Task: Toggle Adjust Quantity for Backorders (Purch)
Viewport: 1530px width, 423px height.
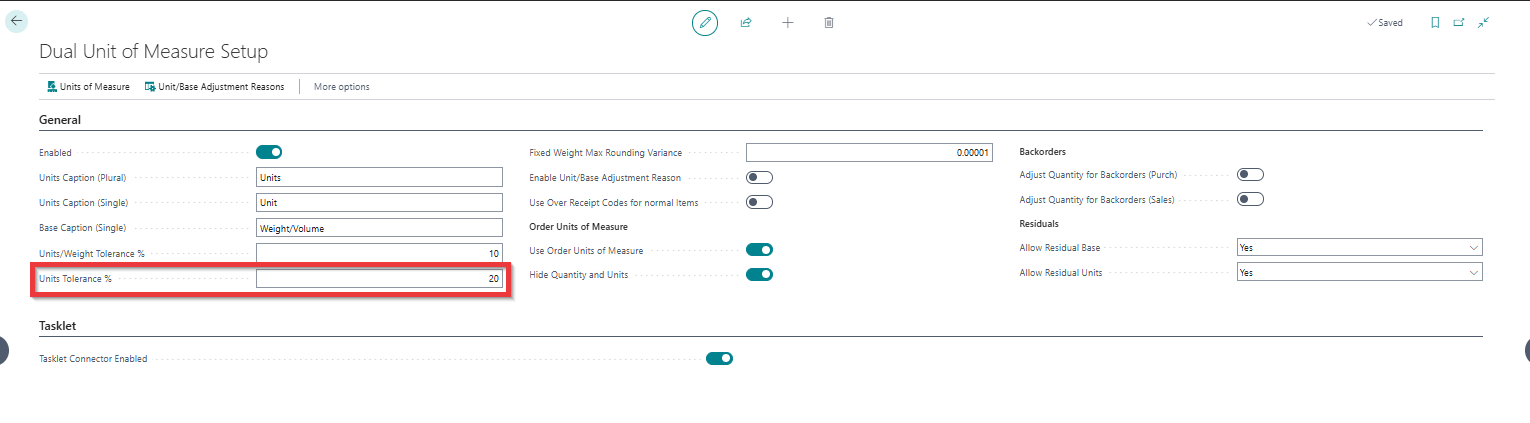Action: pos(1250,174)
